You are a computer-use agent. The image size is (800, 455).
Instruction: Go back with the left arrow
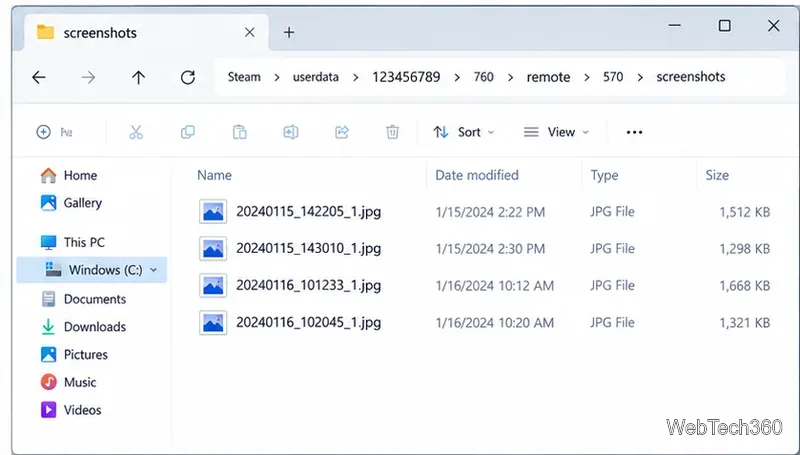(x=39, y=78)
